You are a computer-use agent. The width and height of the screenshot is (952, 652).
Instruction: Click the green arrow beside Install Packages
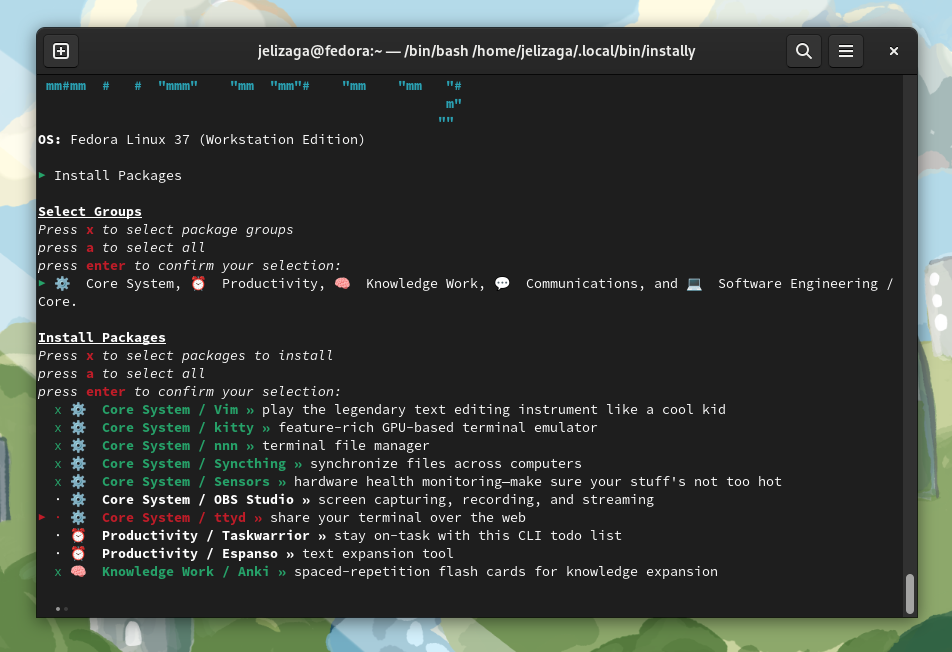pyautogui.click(x=42, y=175)
